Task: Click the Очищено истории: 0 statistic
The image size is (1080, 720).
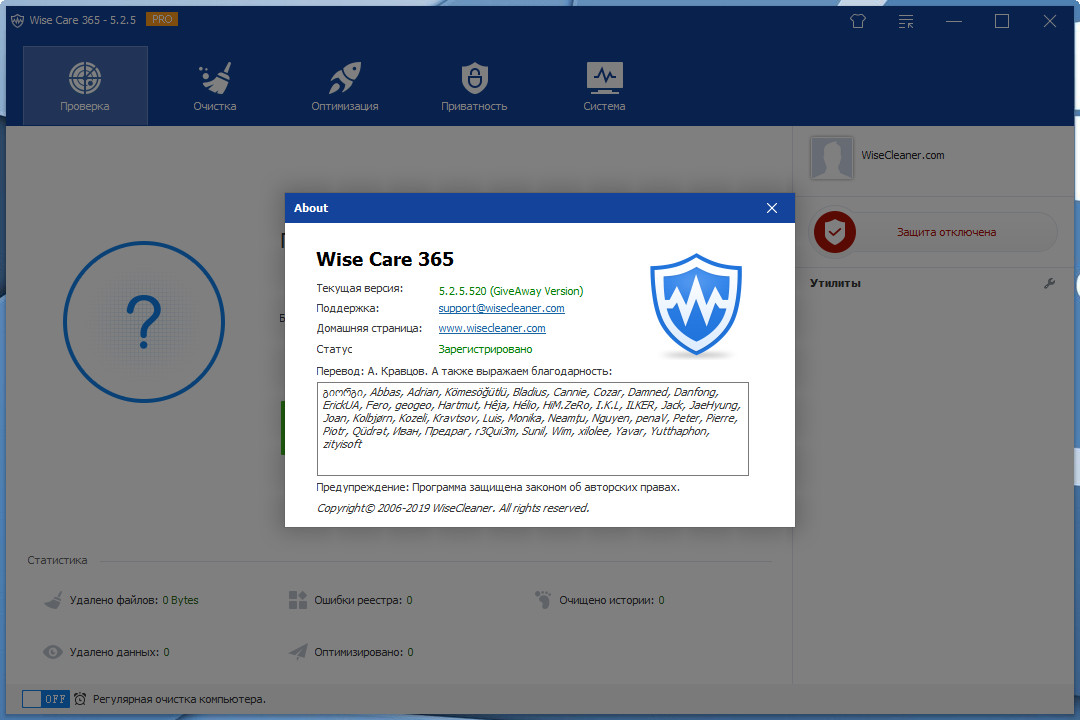Action: click(x=612, y=600)
